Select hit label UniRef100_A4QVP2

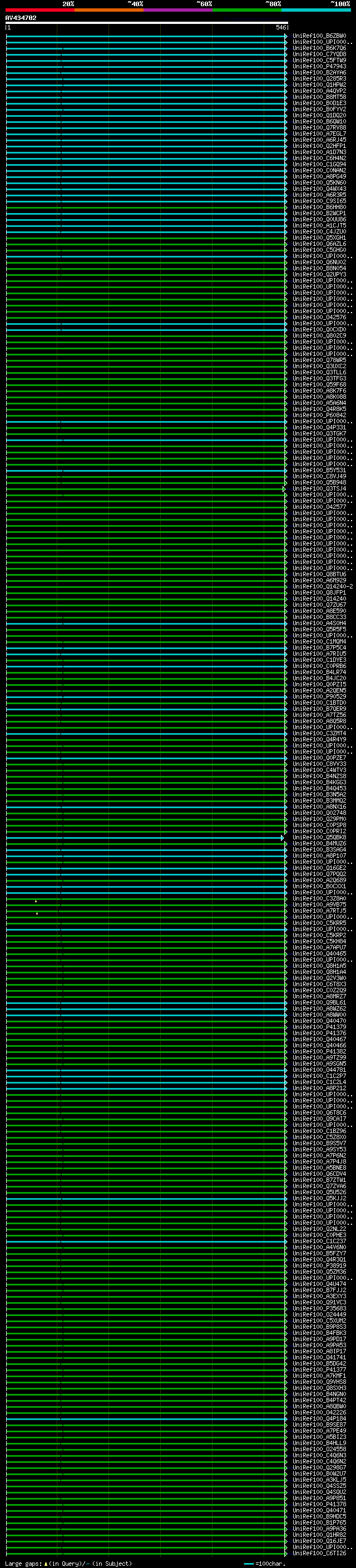click(x=319, y=91)
